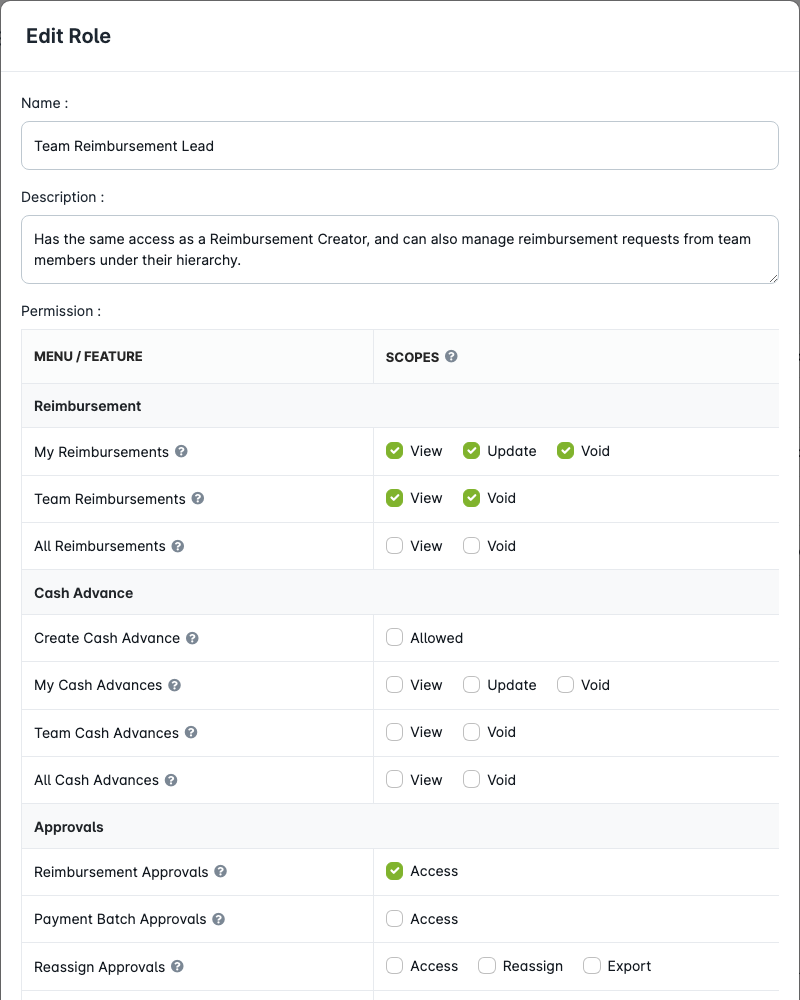The image size is (800, 1000).
Task: Click the 'Approvals' section heading
Action: coord(69,827)
